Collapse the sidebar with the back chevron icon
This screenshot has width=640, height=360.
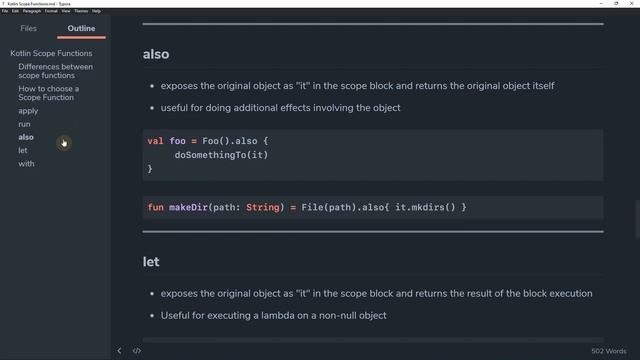(x=119, y=351)
